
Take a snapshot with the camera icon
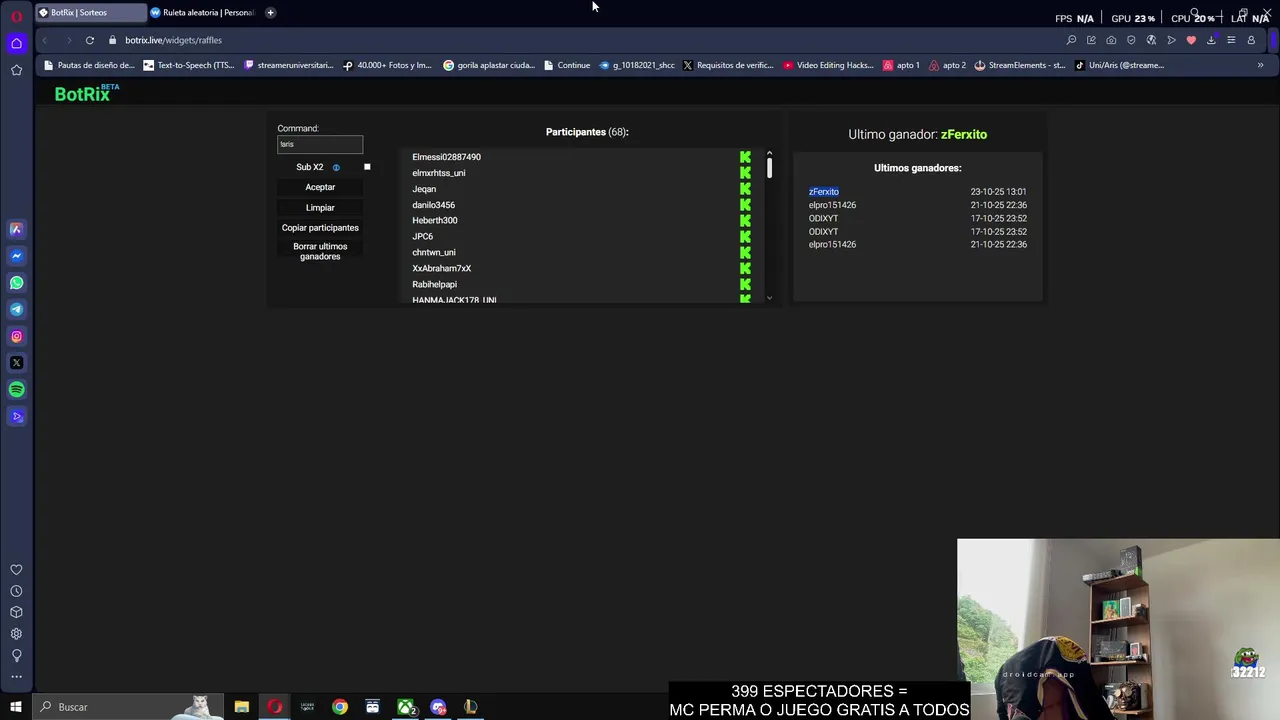pyautogui.click(x=1111, y=40)
